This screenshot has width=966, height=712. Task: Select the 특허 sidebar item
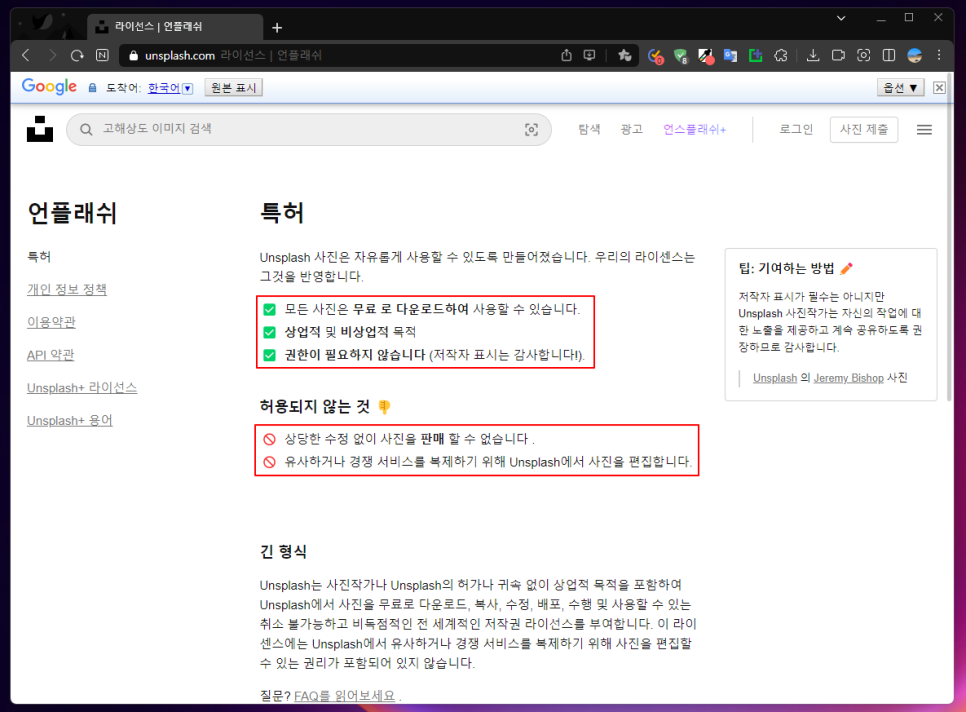click(x=39, y=257)
